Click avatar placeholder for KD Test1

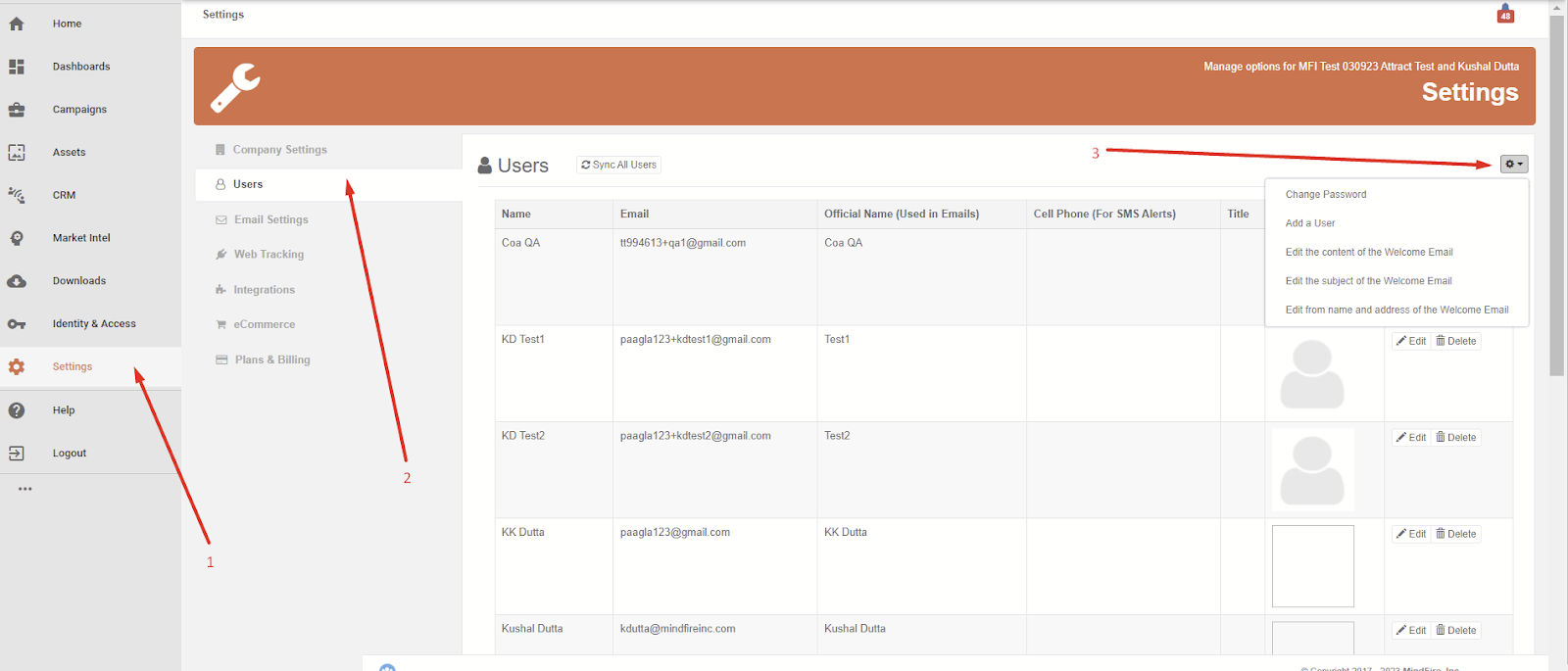click(1312, 374)
